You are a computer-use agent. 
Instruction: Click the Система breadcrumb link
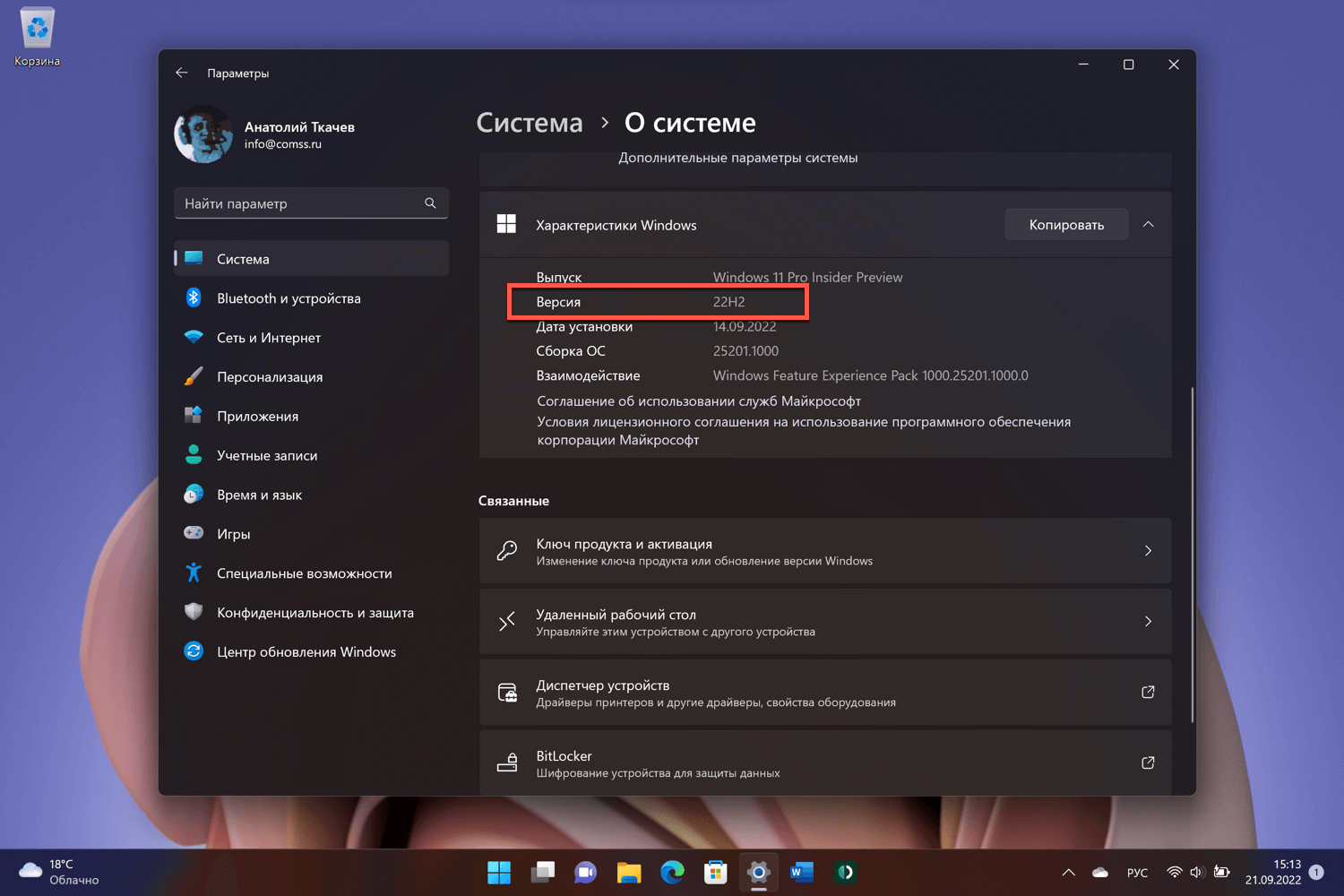[x=530, y=123]
